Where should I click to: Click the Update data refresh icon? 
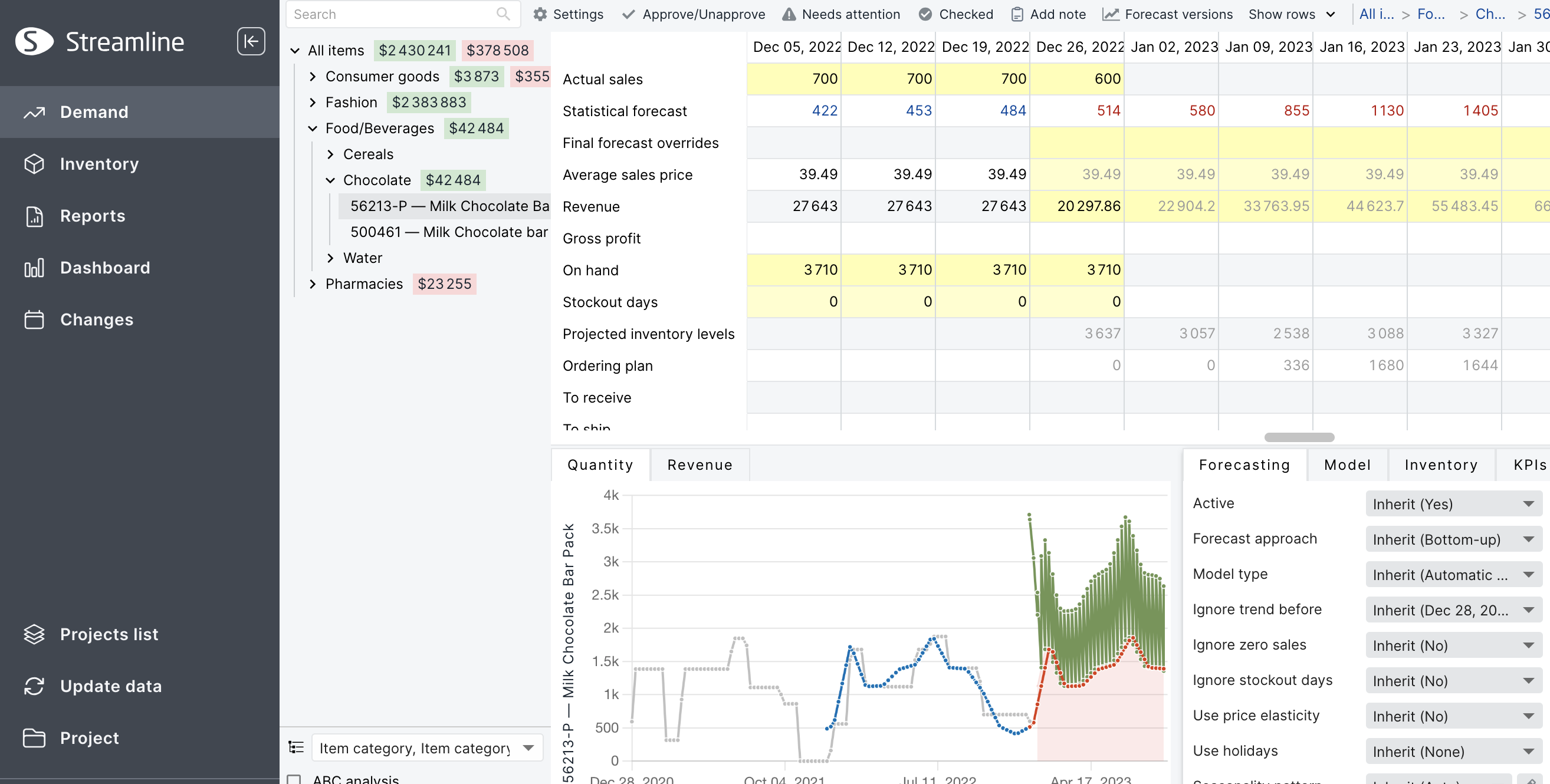point(34,686)
